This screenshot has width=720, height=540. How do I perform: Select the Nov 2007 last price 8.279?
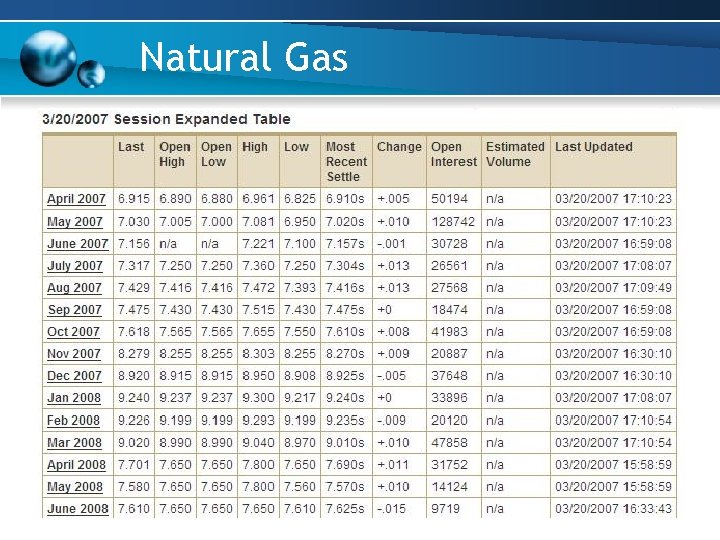click(134, 354)
